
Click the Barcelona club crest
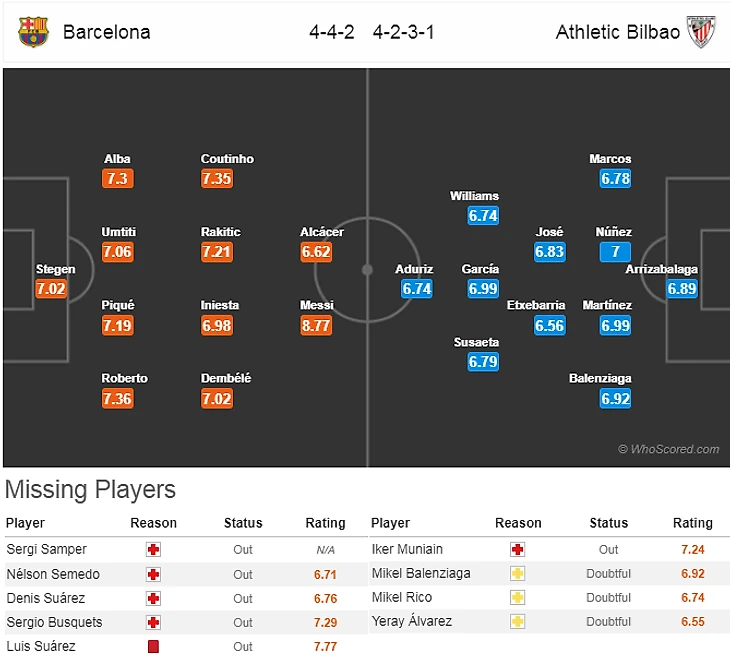click(33, 32)
